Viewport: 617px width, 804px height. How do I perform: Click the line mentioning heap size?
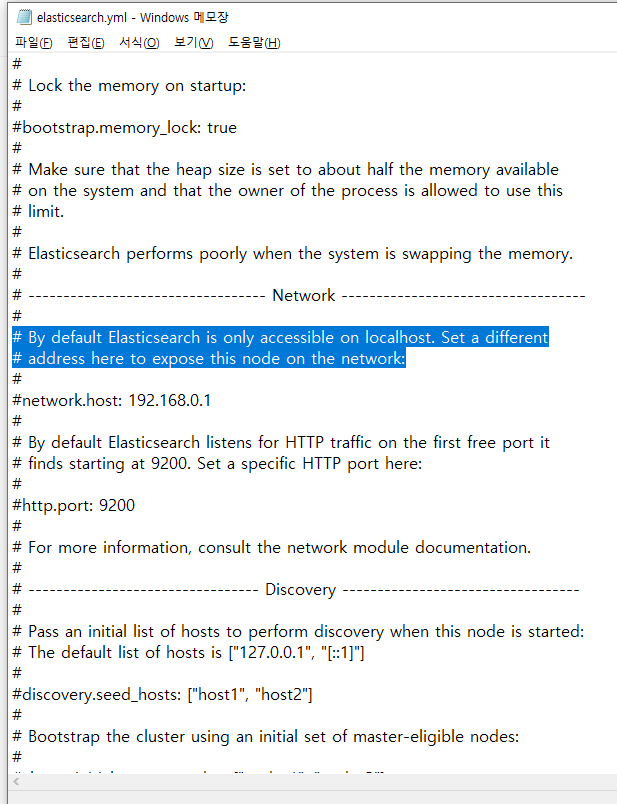click(x=283, y=169)
